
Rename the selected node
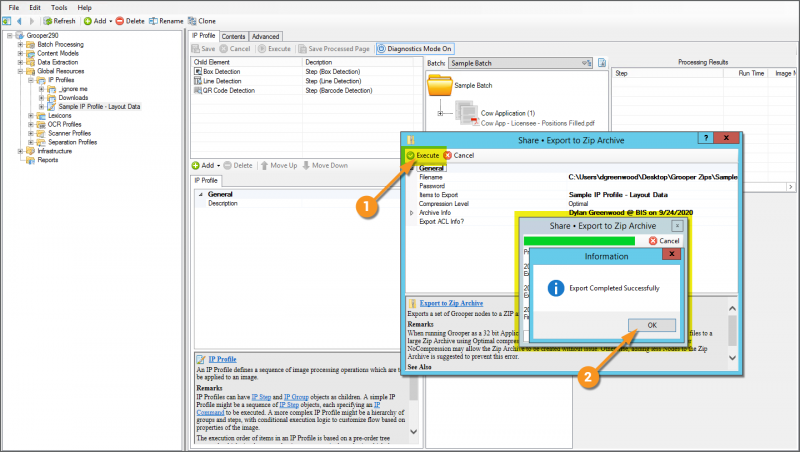coord(166,21)
